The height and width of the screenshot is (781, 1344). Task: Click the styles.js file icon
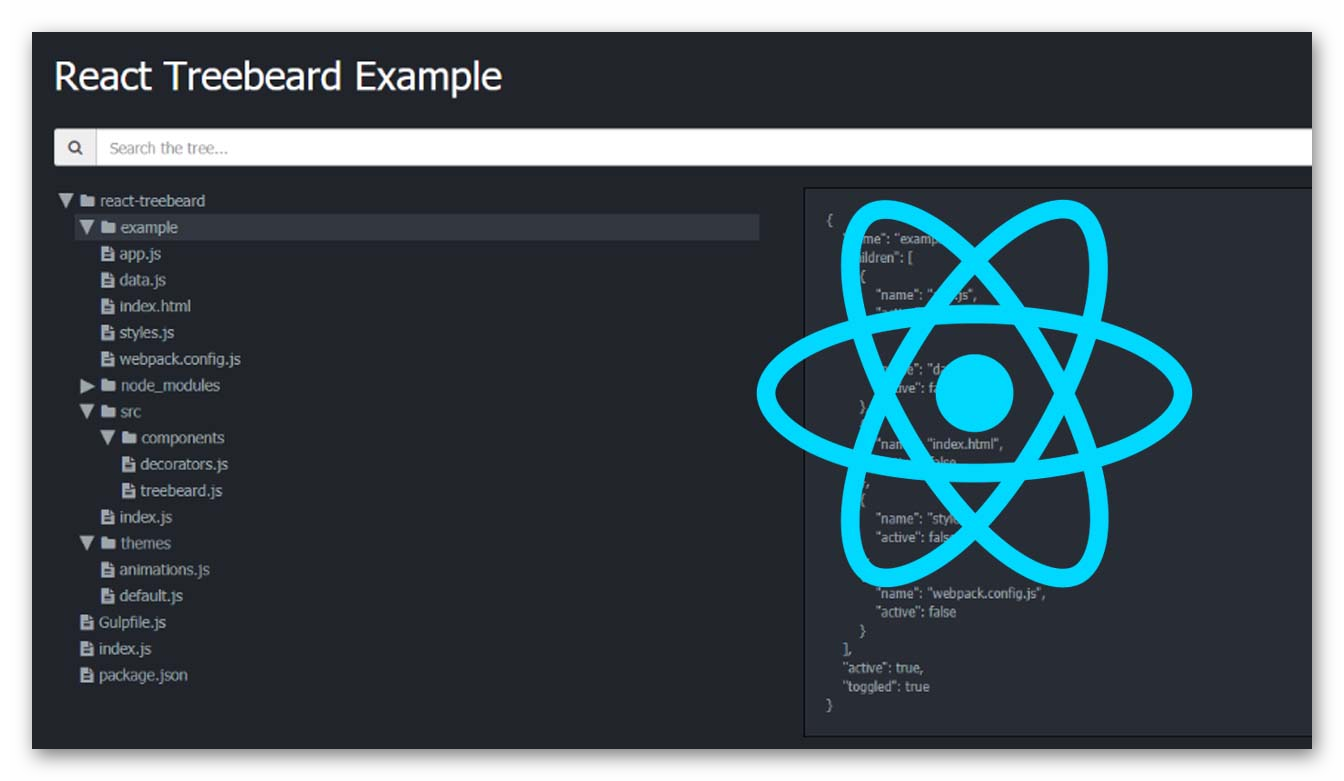(x=107, y=332)
